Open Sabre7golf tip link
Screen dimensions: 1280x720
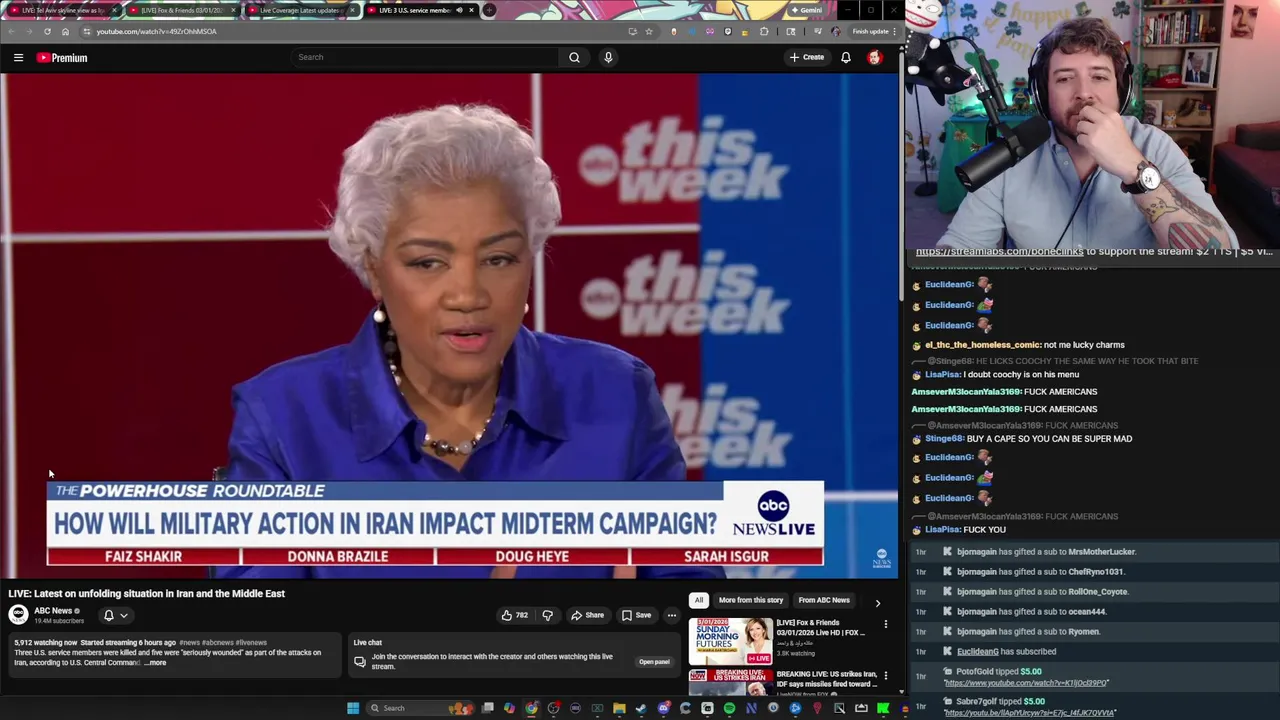coord(1029,713)
